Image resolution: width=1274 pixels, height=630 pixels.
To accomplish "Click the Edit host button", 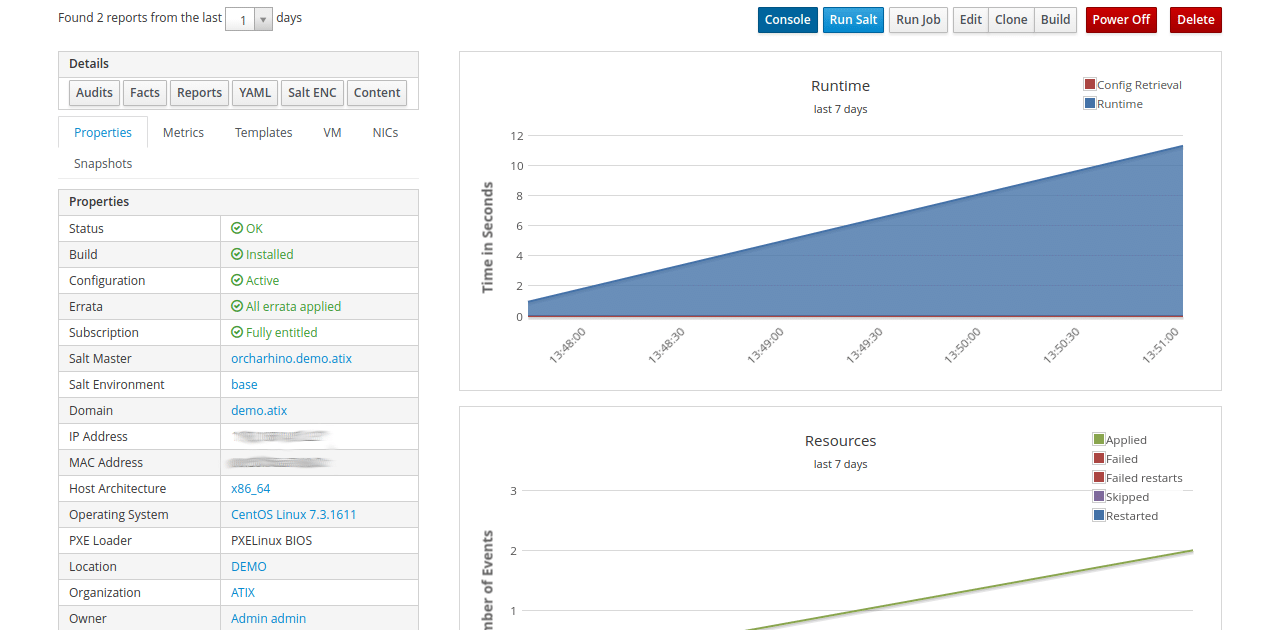I will (x=971, y=20).
